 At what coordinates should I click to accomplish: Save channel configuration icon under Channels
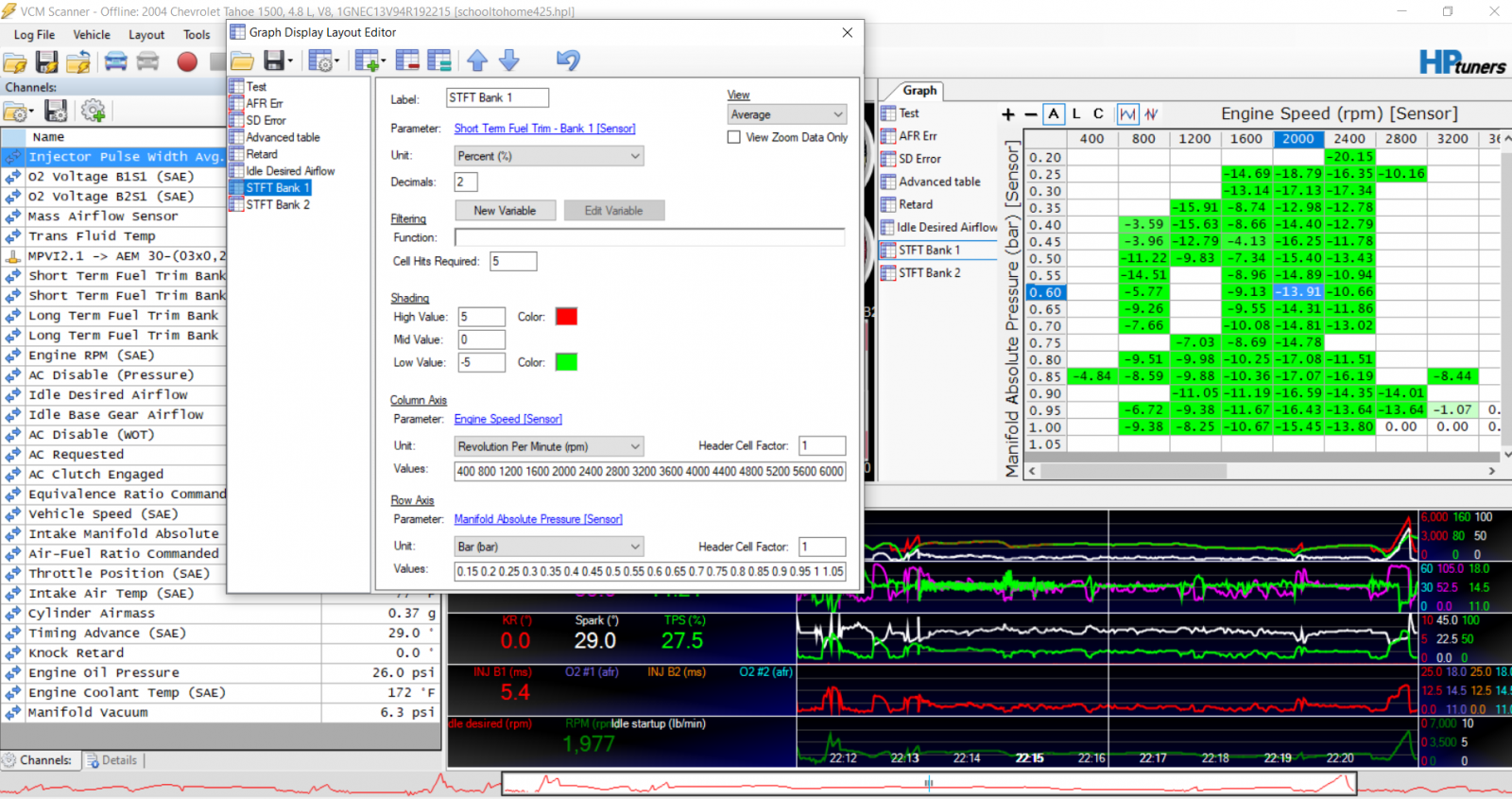tap(56, 112)
